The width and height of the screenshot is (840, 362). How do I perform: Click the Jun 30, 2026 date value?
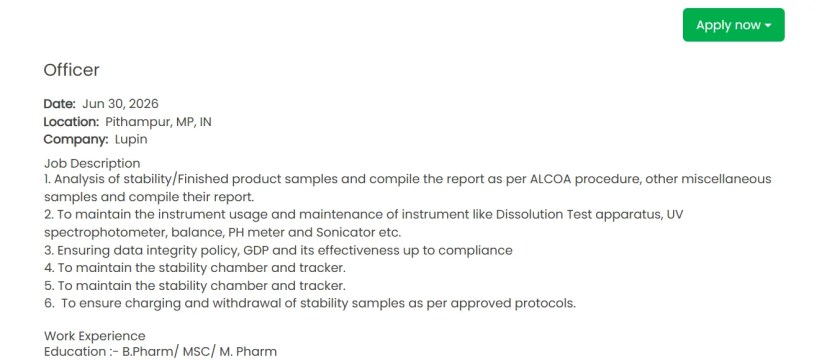pyautogui.click(x=121, y=103)
